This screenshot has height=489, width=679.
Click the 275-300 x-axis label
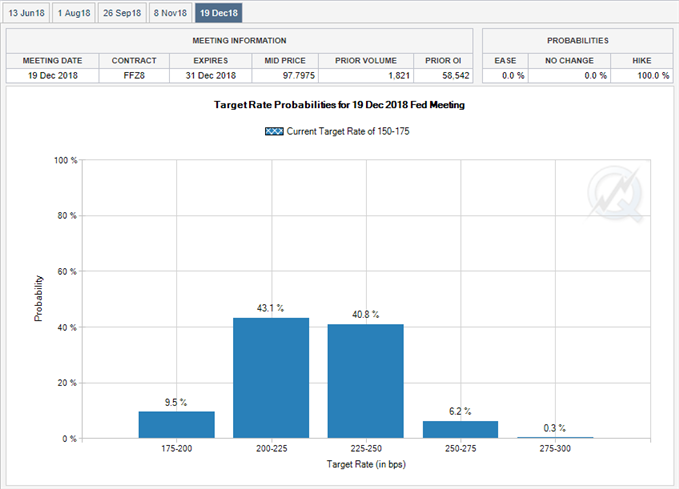tap(555, 448)
